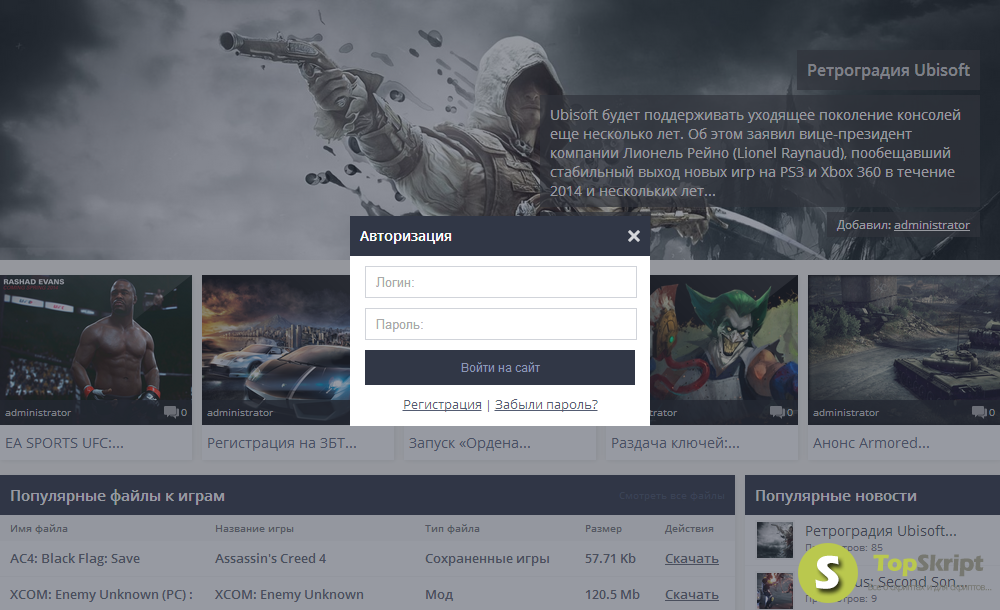Open the Запуск «Ордена... title
Image resolution: width=1000 pixels, height=610 pixels.
[x=469, y=443]
